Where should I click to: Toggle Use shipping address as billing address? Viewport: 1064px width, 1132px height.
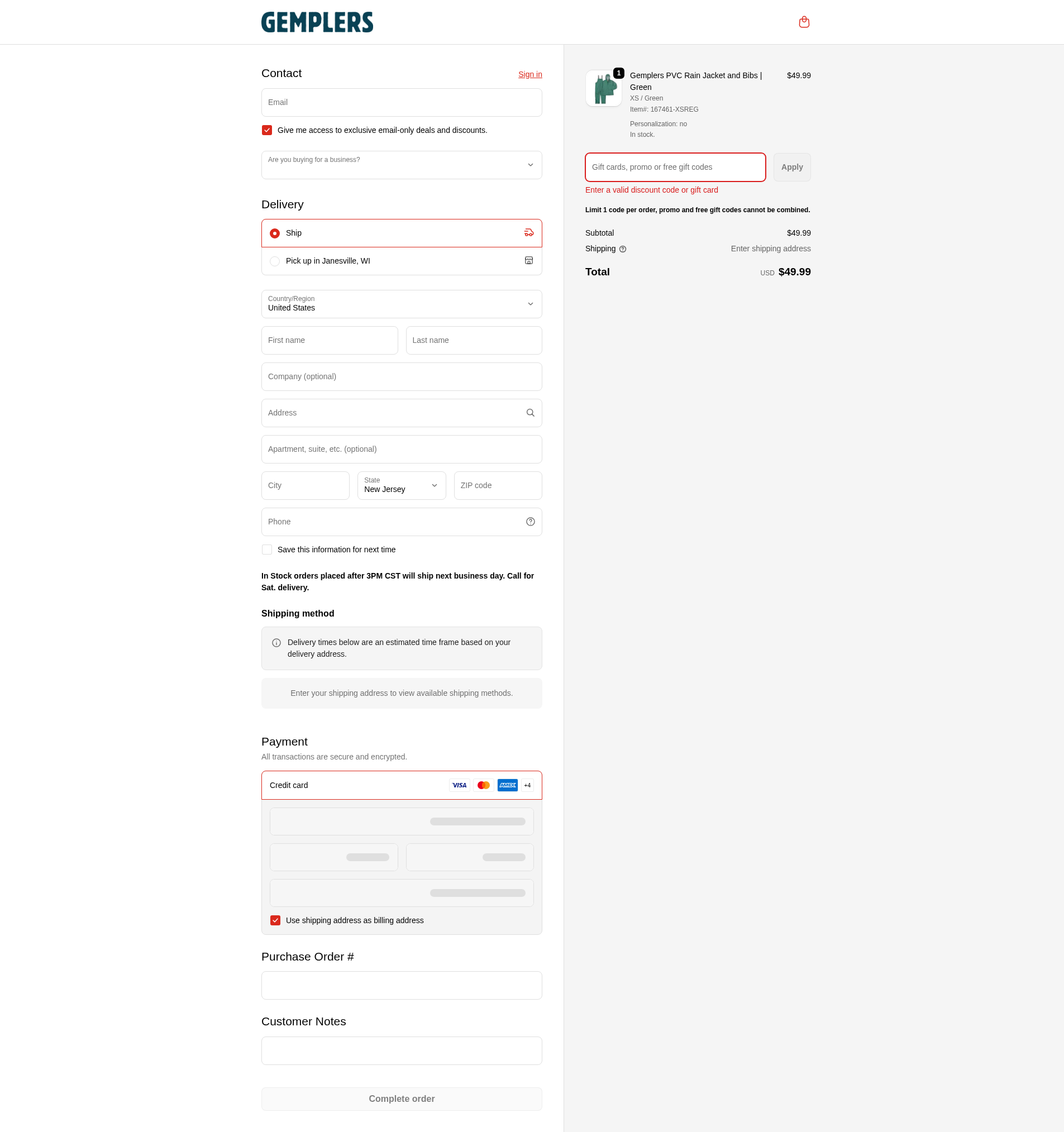pos(275,920)
